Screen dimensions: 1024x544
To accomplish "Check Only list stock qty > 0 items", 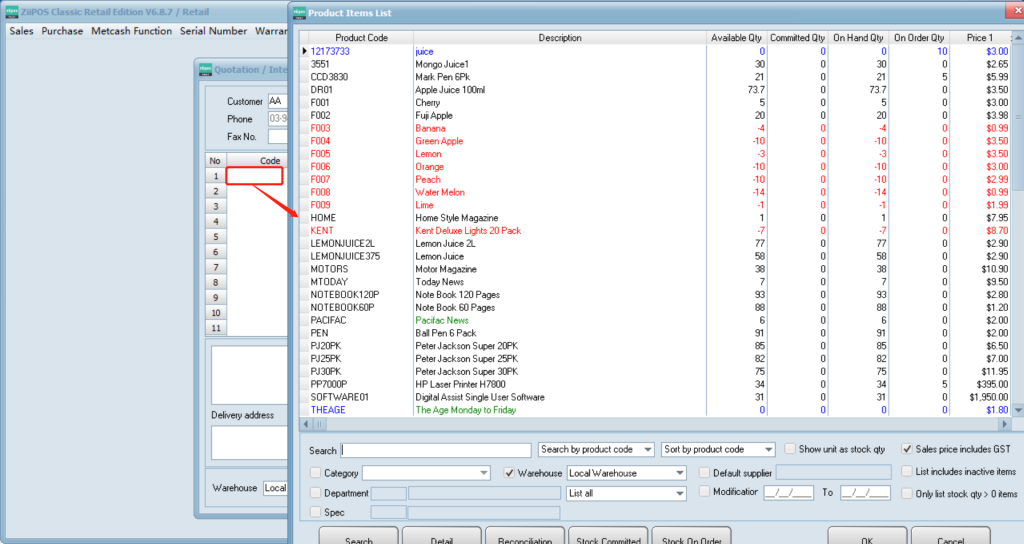I will point(907,493).
